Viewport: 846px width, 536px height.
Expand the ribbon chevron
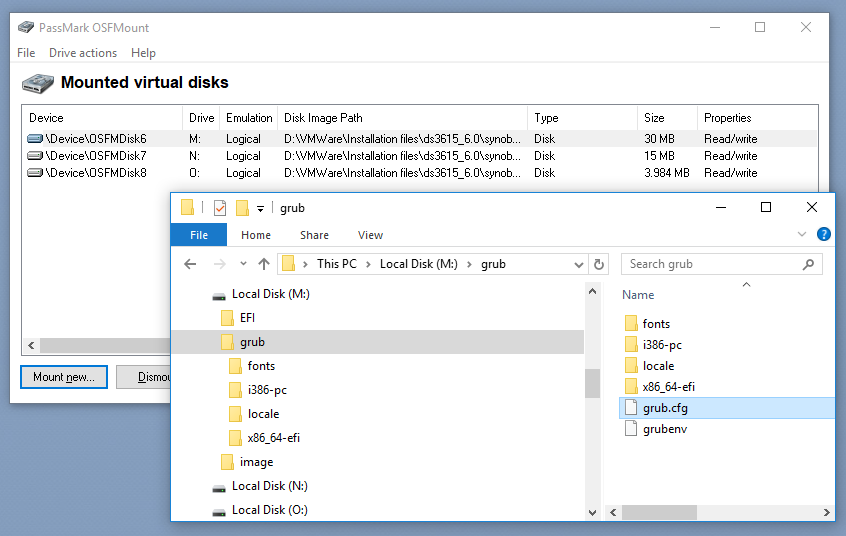coord(802,234)
